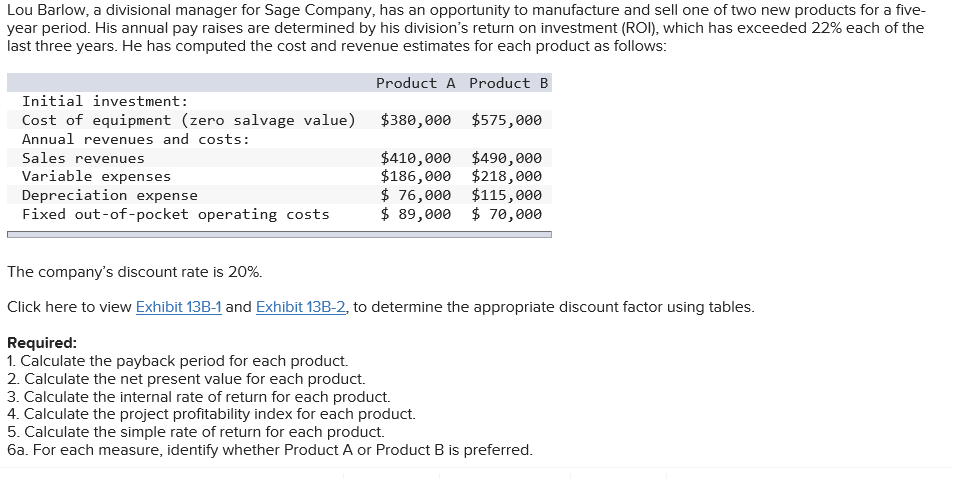
Task: Click the Fixed out-of-pocket operating costs label
Action: 176,214
